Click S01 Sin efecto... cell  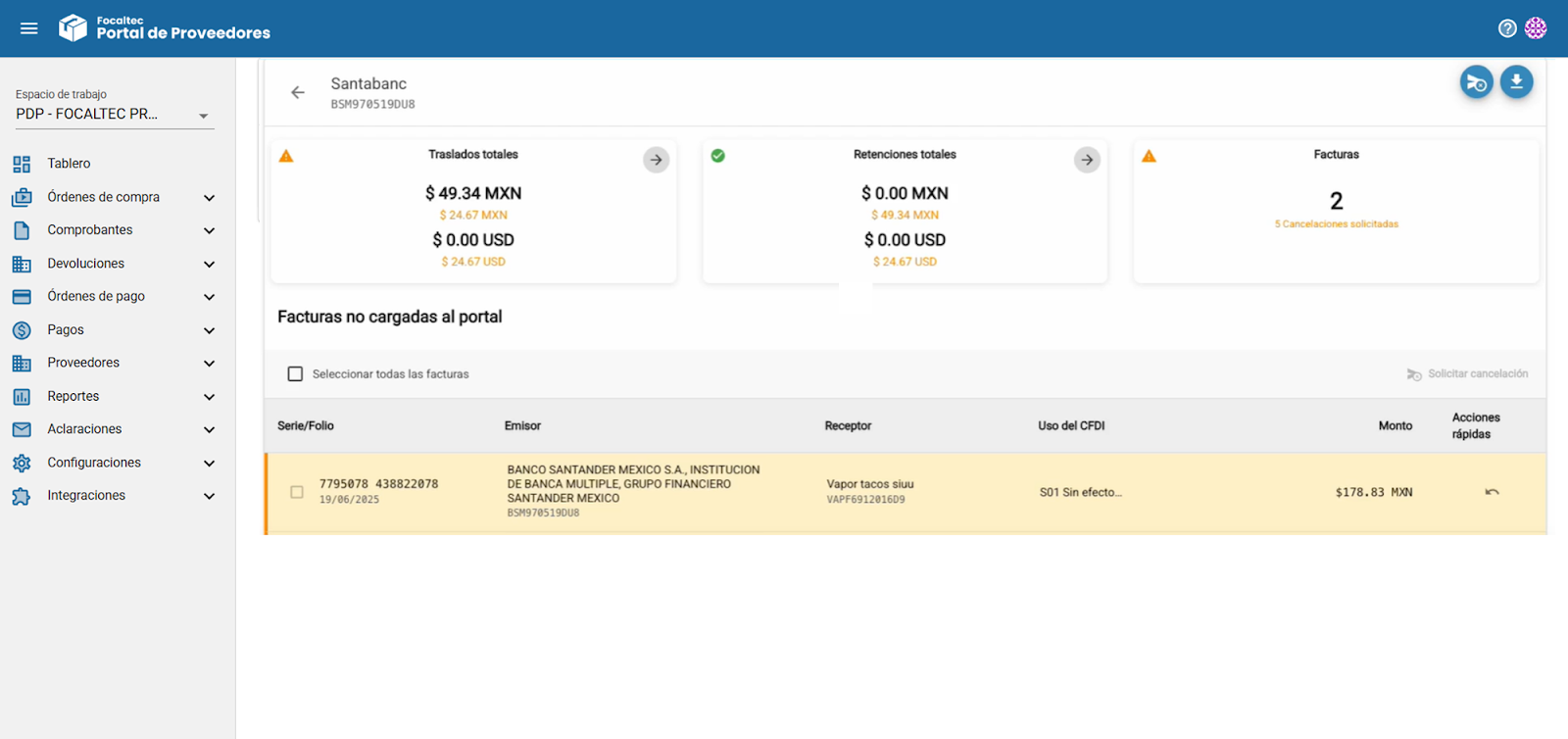[1081, 493]
